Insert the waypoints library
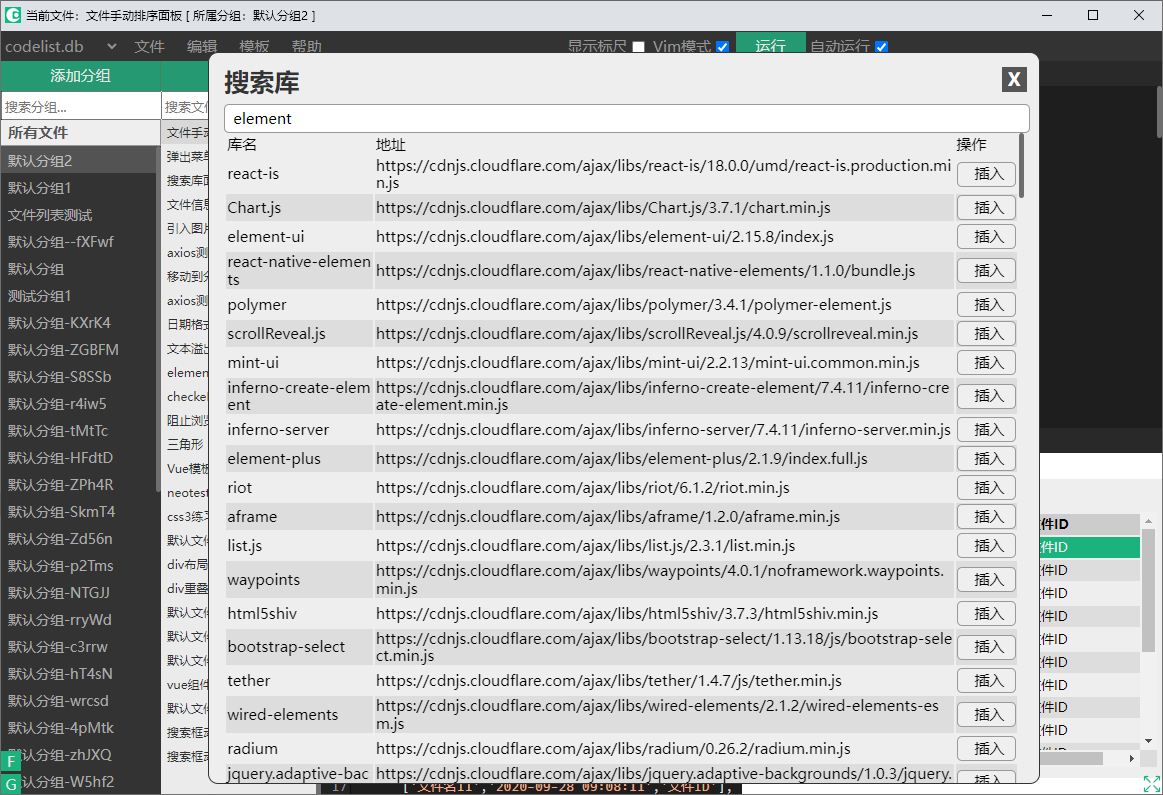This screenshot has height=795, width=1163. point(986,579)
